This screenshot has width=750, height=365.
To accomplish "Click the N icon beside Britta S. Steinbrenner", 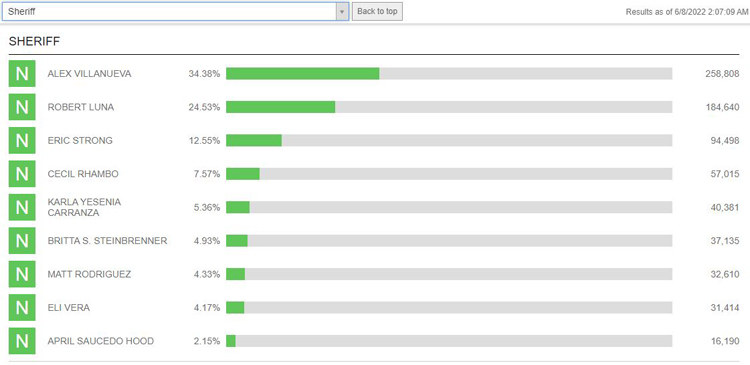I will point(22,241).
